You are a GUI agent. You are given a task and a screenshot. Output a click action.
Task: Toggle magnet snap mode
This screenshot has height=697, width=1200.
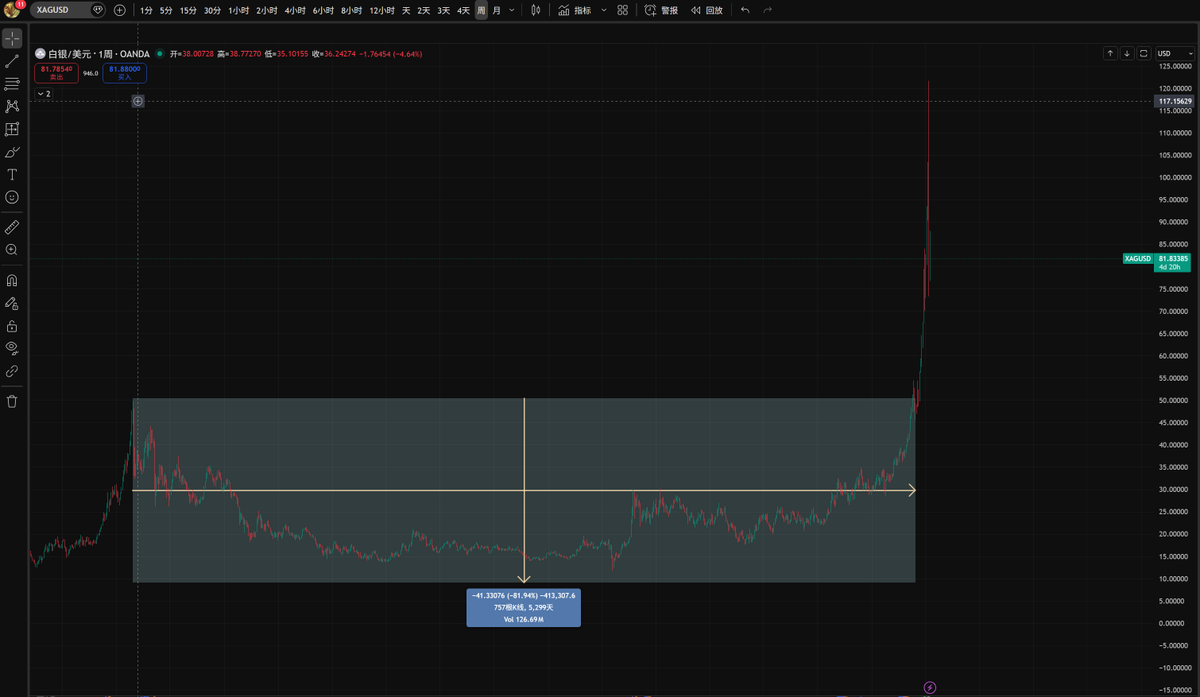click(x=12, y=280)
